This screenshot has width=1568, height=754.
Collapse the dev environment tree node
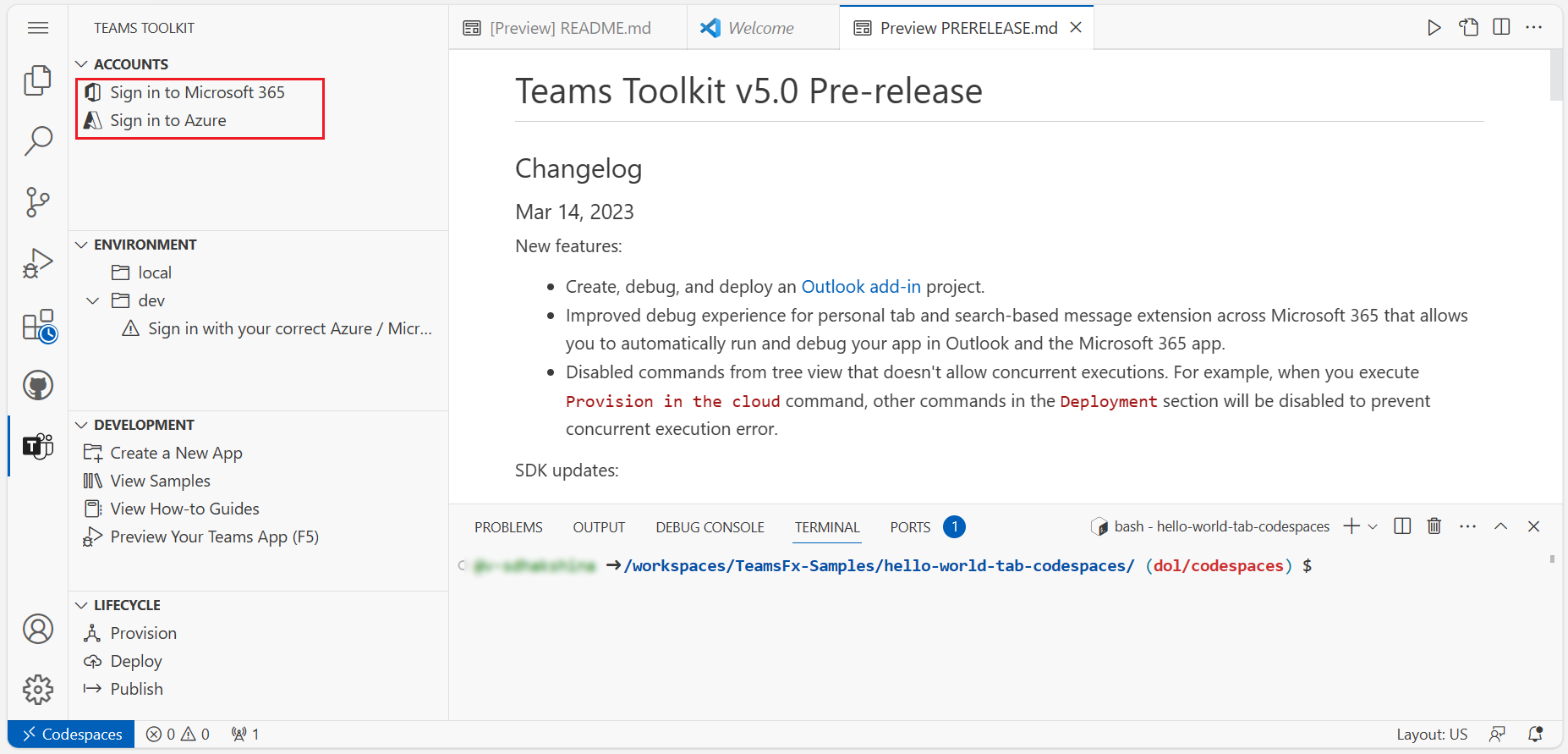pos(93,300)
